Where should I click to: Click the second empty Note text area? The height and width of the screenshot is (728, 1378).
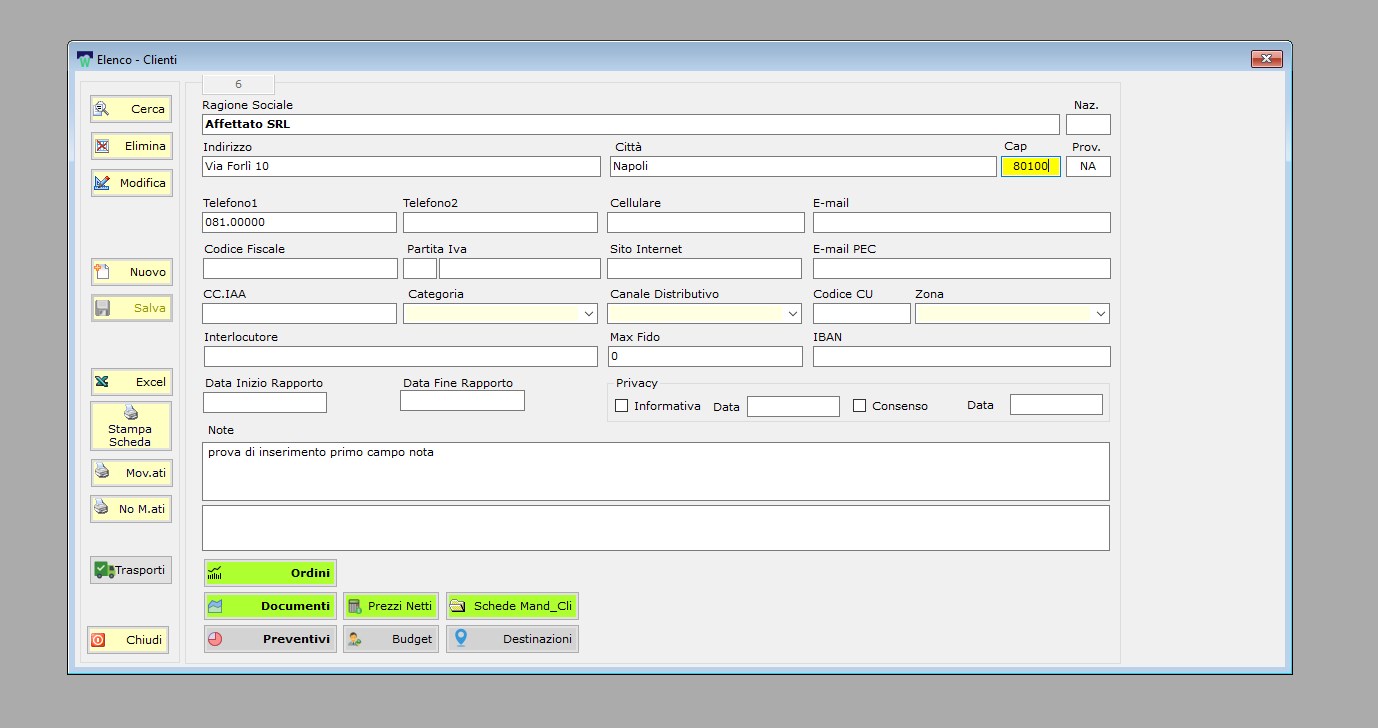(656, 528)
